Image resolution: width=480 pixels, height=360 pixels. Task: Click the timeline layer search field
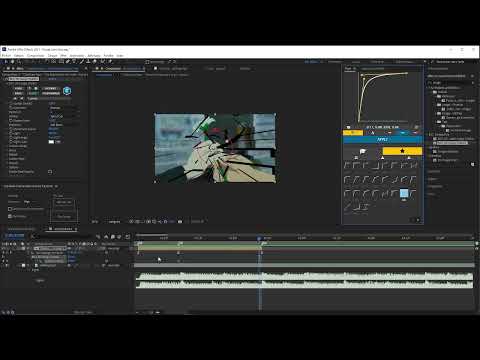63,236
